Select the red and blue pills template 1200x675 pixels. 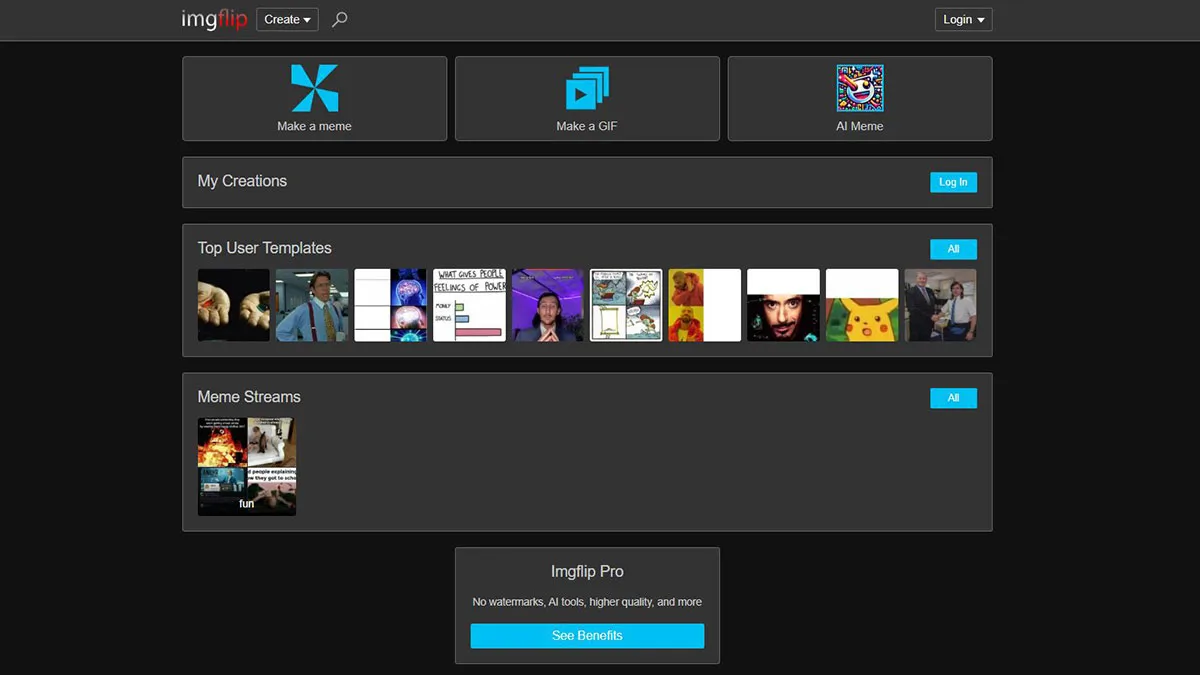pyautogui.click(x=234, y=305)
